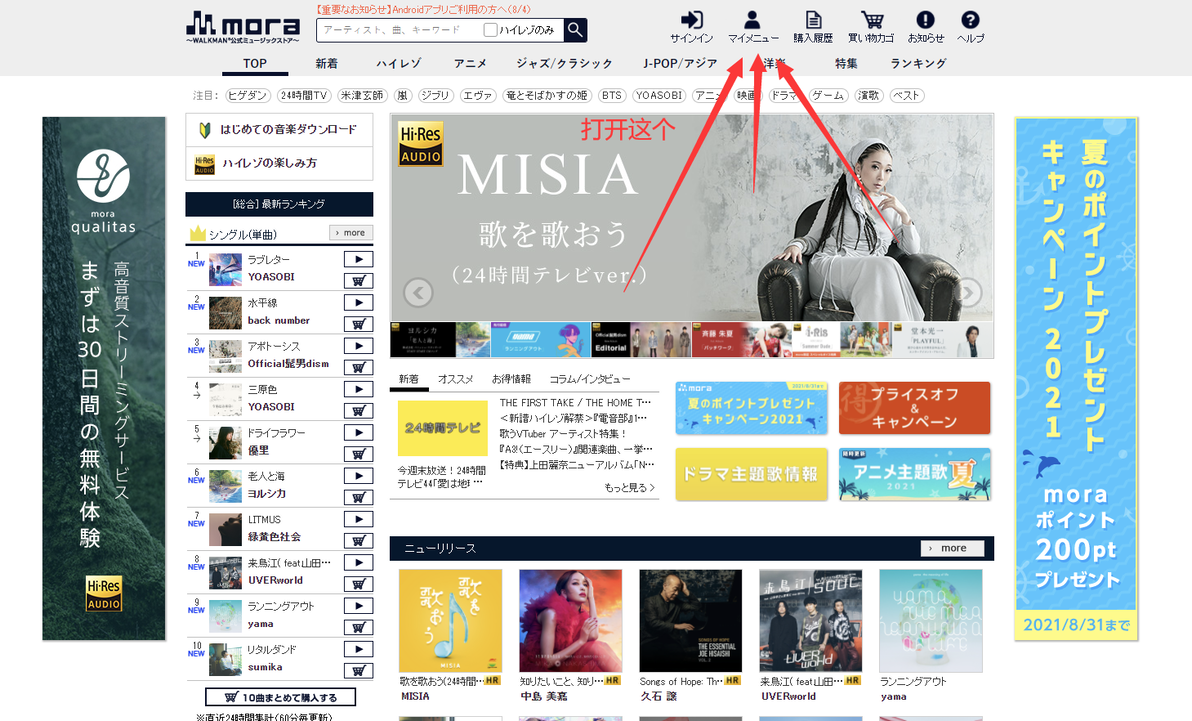
Task: Switch to コラム/インタビュー news tab
Action: pyautogui.click(x=590, y=379)
